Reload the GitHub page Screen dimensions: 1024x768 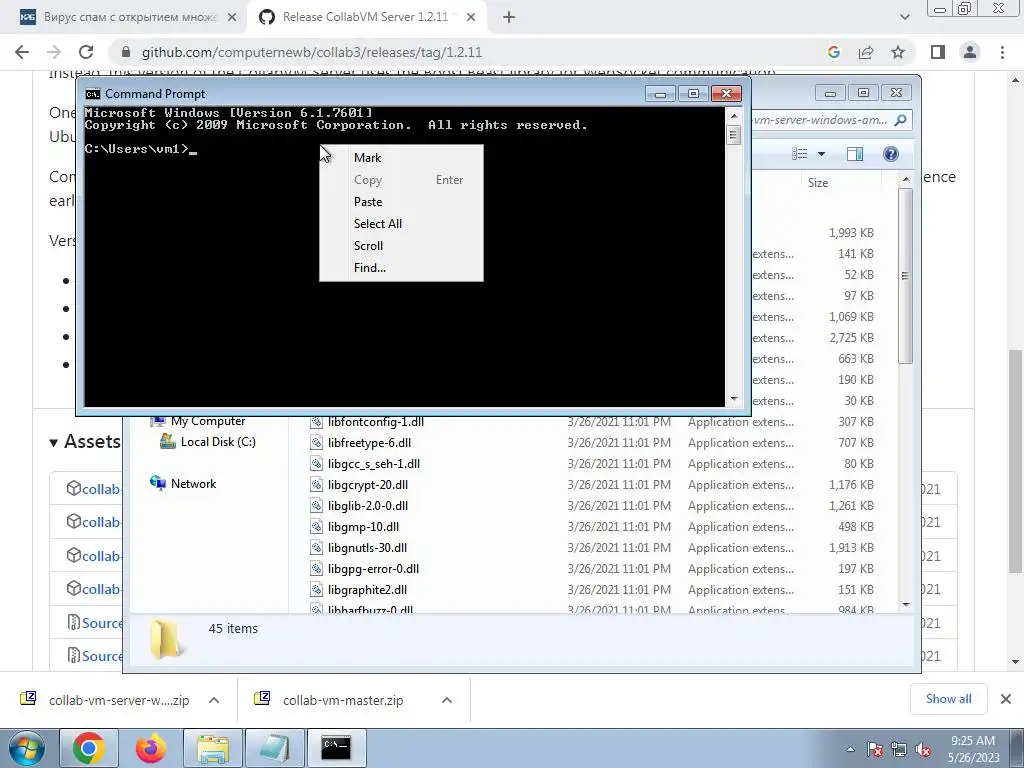click(86, 52)
